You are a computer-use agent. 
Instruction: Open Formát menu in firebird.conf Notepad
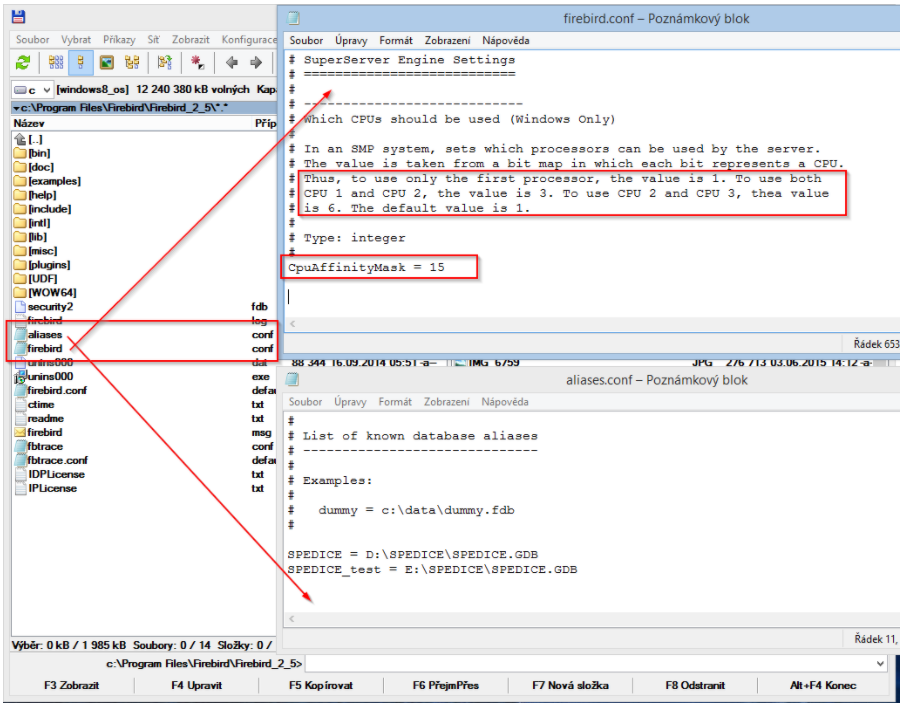point(396,41)
